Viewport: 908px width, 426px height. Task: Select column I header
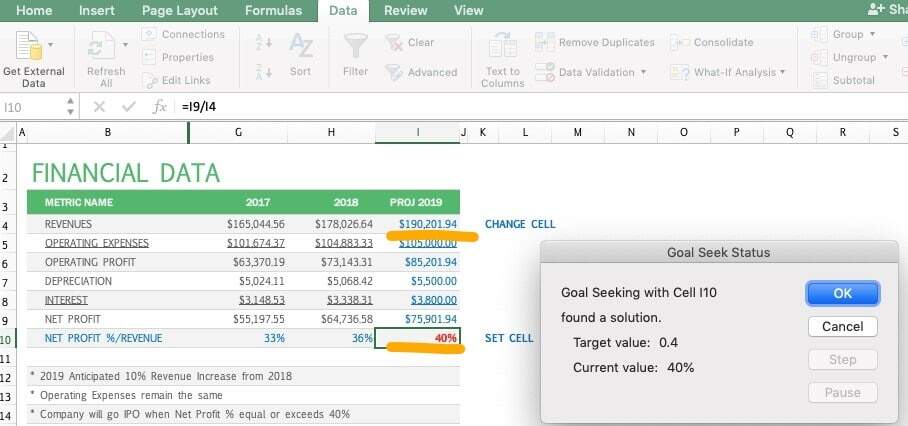click(x=418, y=133)
